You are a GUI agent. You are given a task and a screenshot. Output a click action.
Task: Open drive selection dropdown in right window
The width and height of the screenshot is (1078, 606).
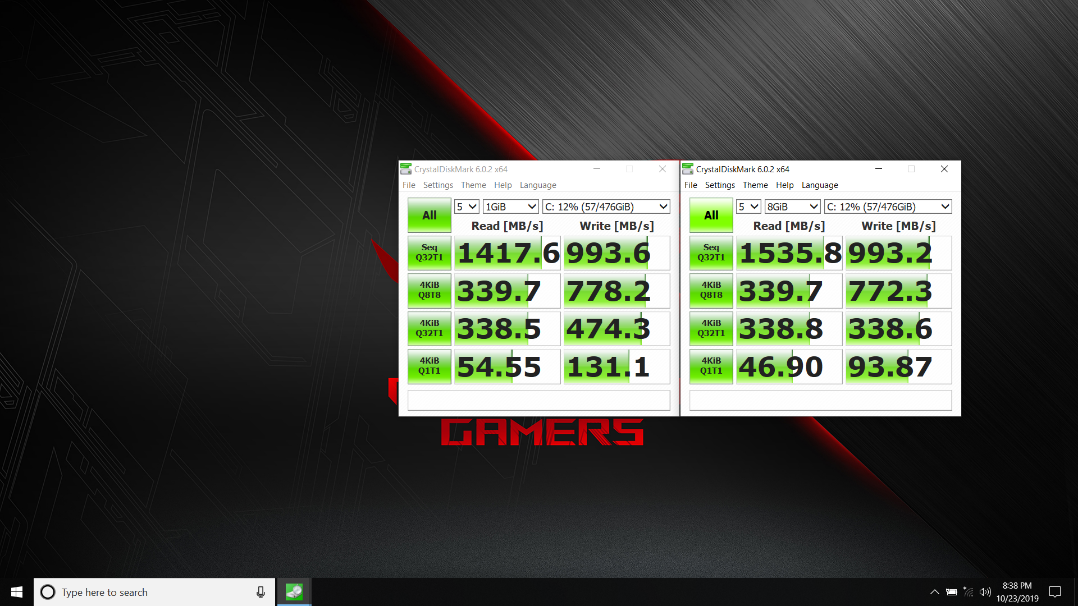click(888, 206)
